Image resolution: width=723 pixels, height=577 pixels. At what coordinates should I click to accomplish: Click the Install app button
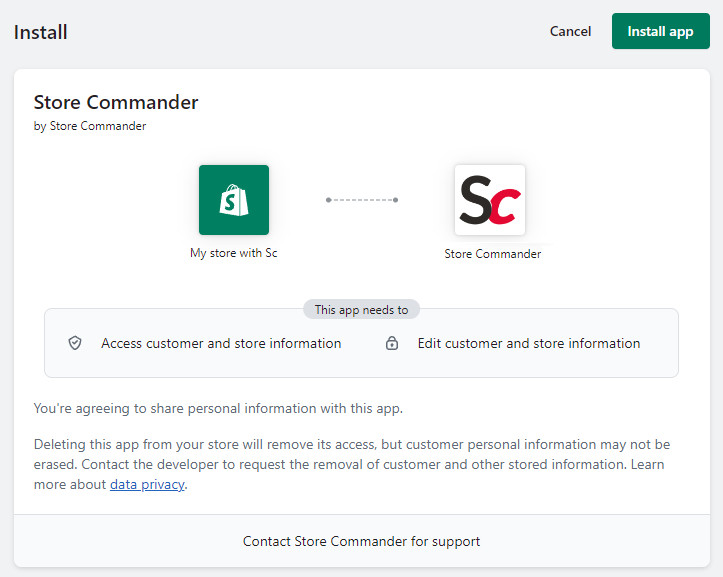[x=660, y=31]
